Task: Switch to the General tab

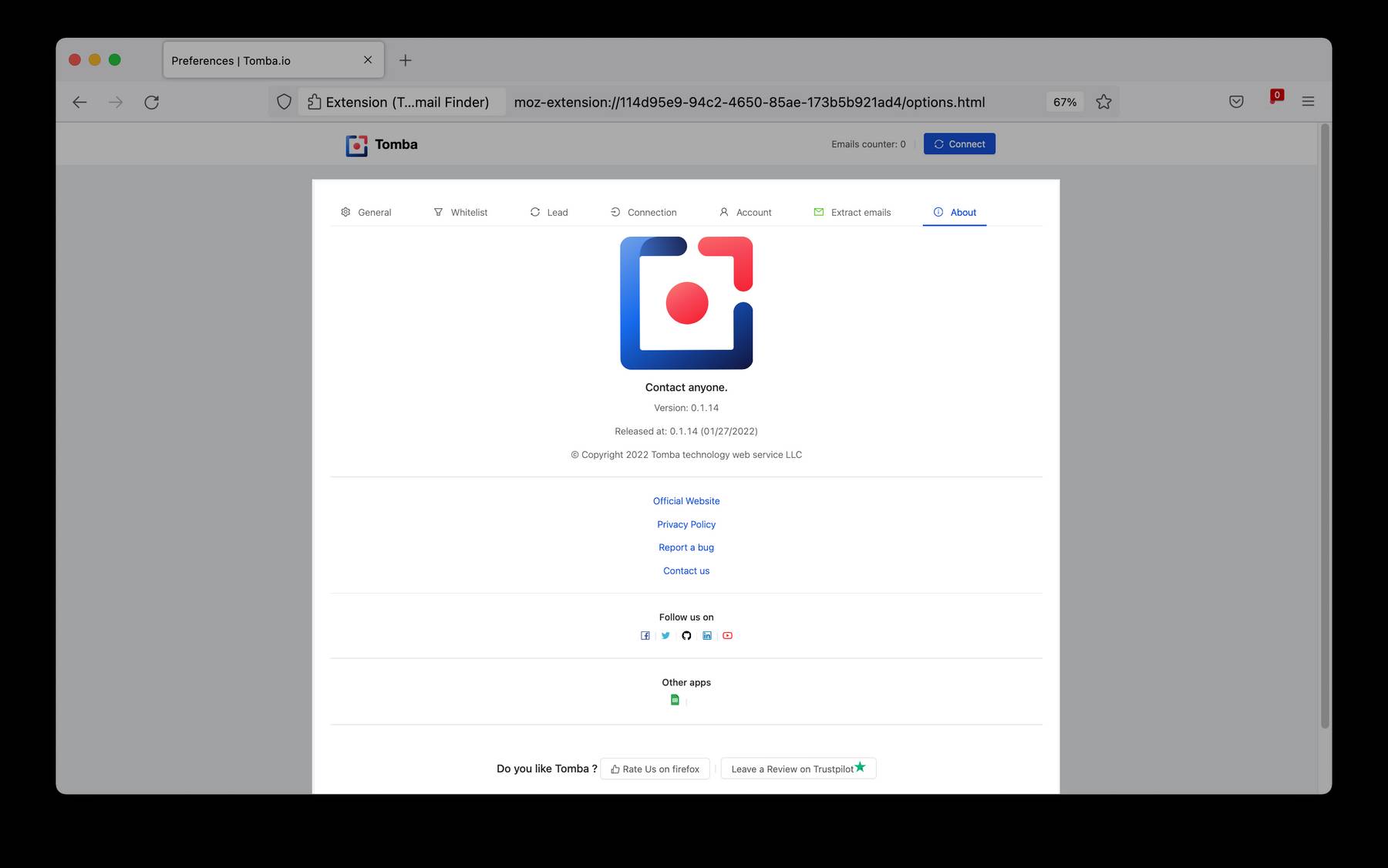Action: pyautogui.click(x=366, y=212)
